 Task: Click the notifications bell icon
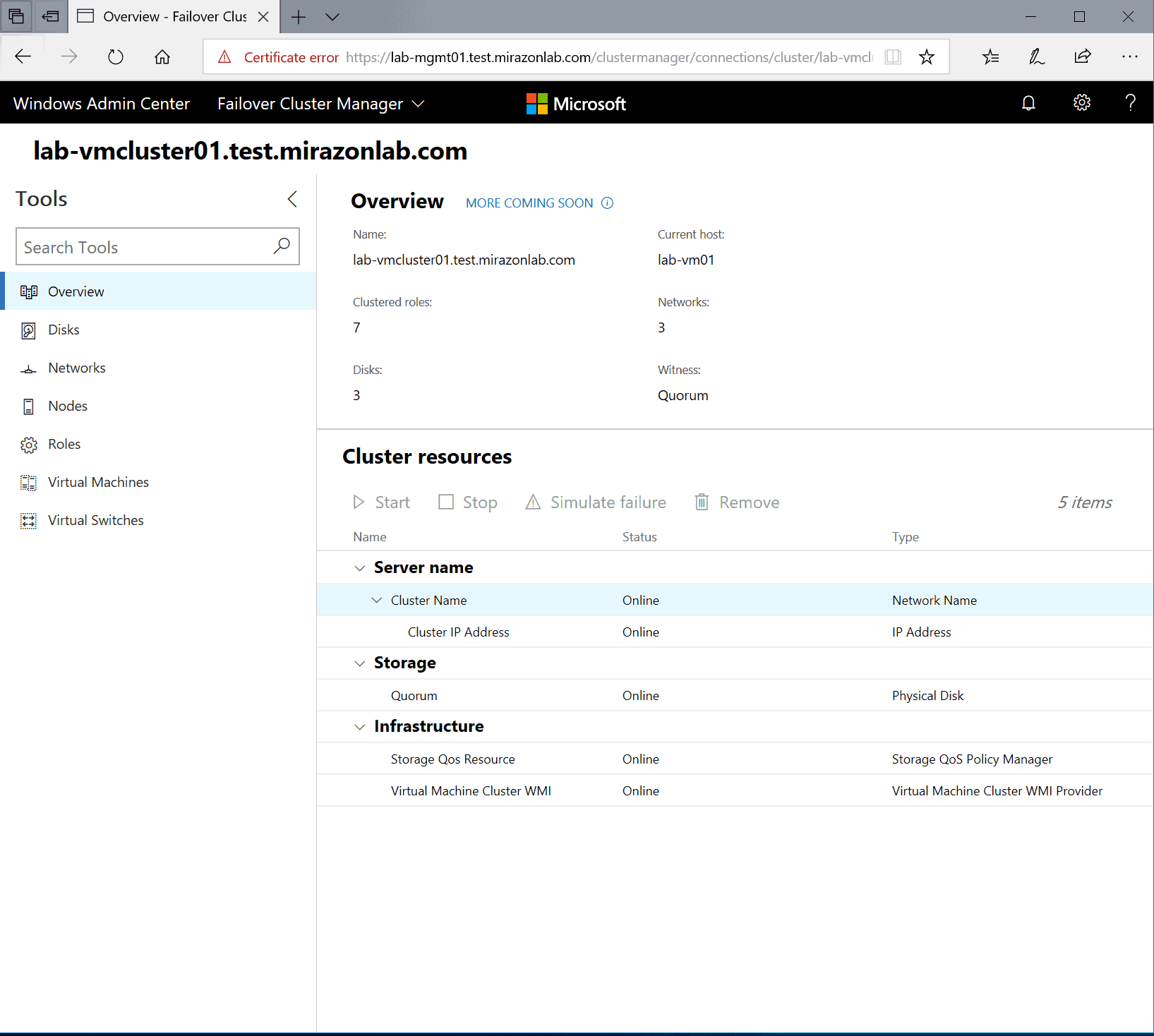click(x=1028, y=103)
